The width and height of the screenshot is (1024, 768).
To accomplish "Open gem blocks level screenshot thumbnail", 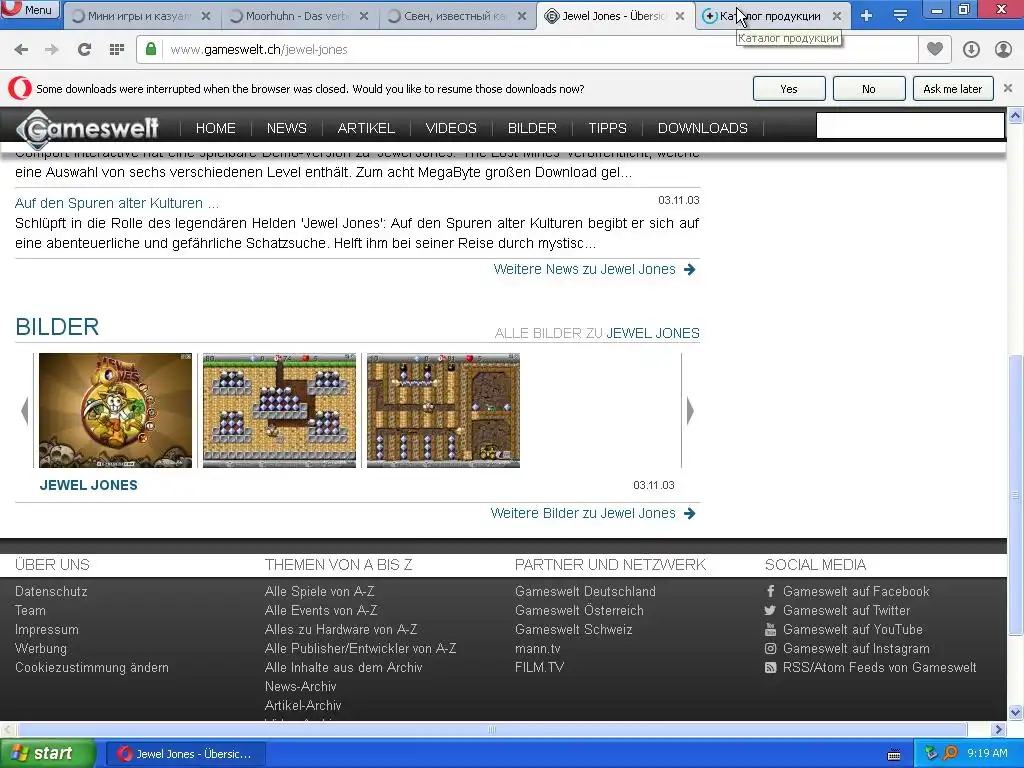I will [280, 410].
